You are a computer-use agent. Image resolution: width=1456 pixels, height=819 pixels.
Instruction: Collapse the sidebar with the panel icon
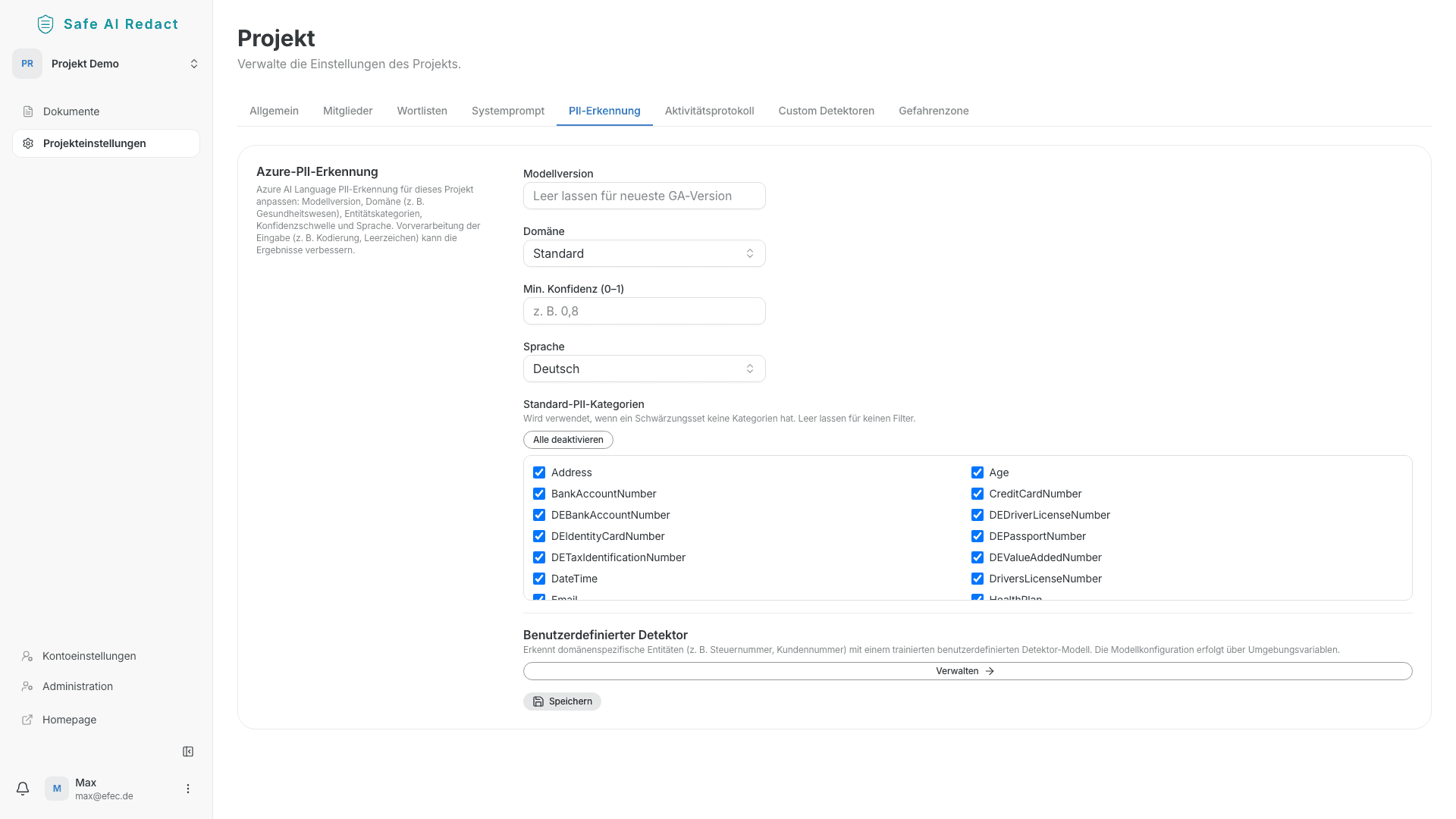188,752
